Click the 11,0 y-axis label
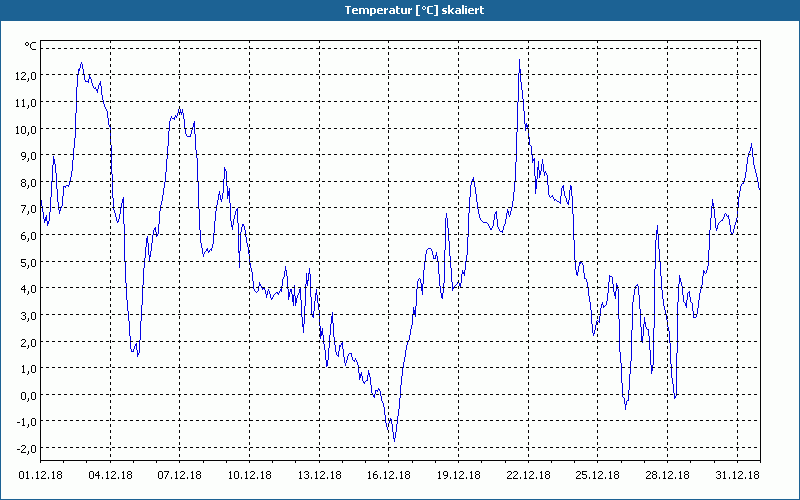 (26, 103)
